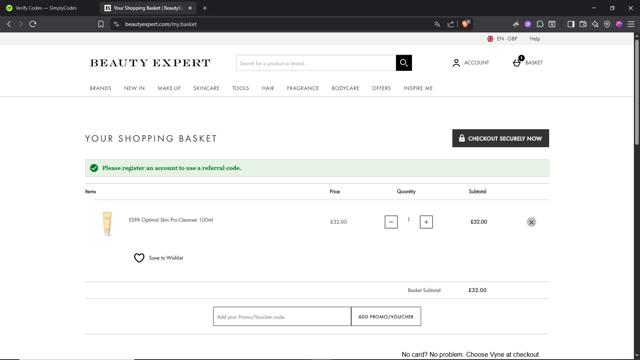Select the Your Shopping Basket tab
The height and width of the screenshot is (360, 640).
pyautogui.click(x=147, y=8)
